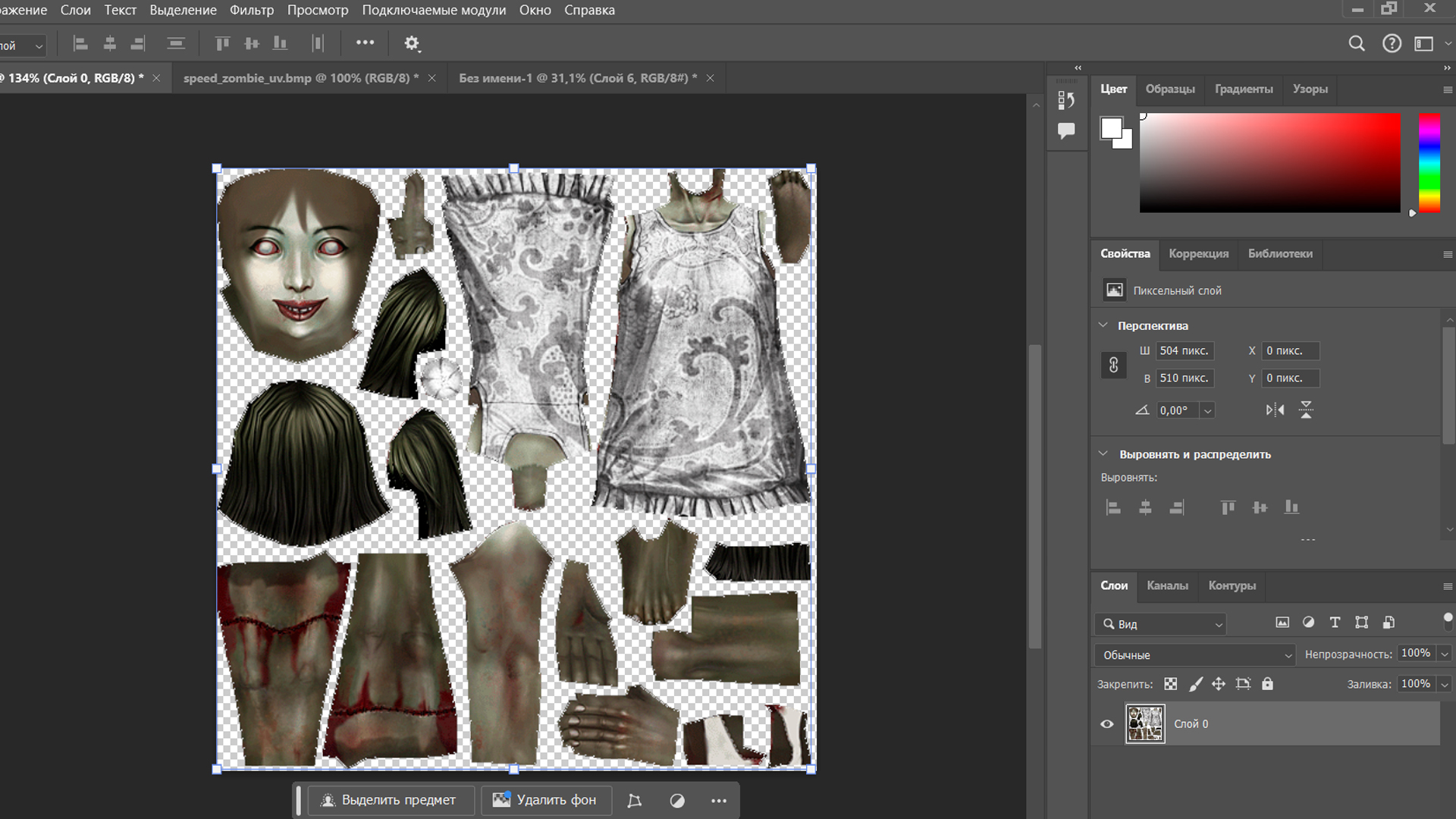1456x819 pixels.
Task: Open the Фильтр menu
Action: tap(251, 10)
